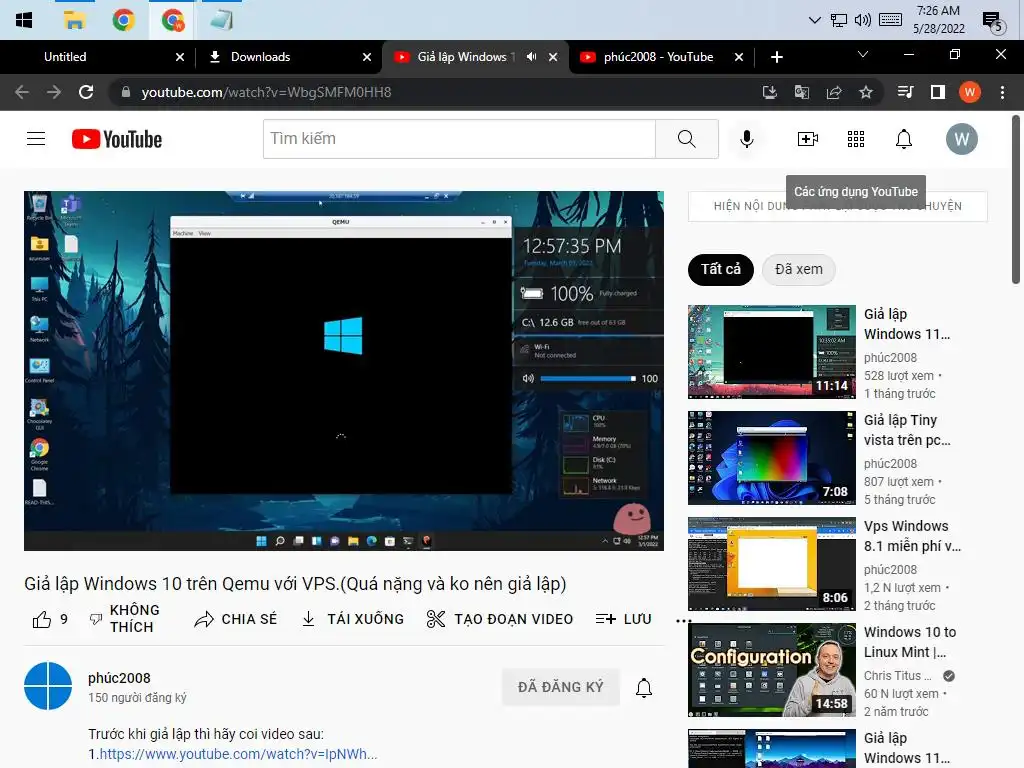The height and width of the screenshot is (768, 1024).
Task: Click title Giả lập Tiny vista trên pc
Action: coord(906,430)
